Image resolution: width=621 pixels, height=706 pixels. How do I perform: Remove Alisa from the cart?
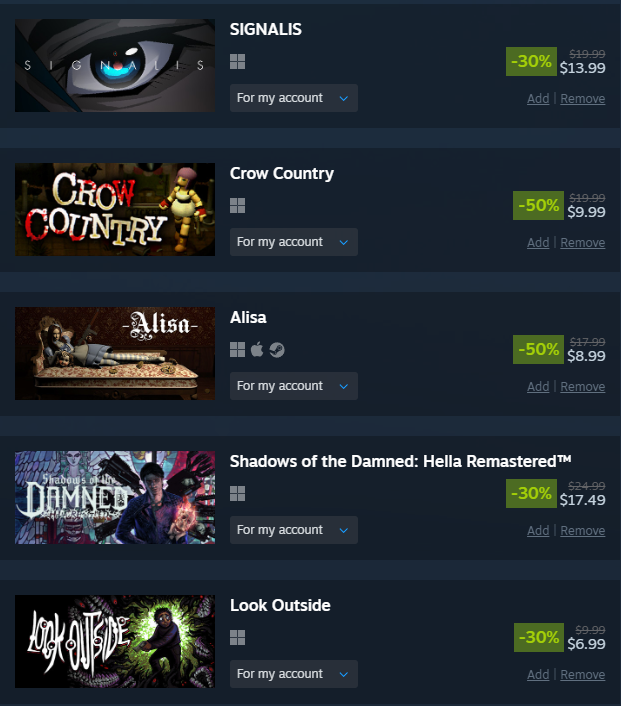pyautogui.click(x=582, y=387)
